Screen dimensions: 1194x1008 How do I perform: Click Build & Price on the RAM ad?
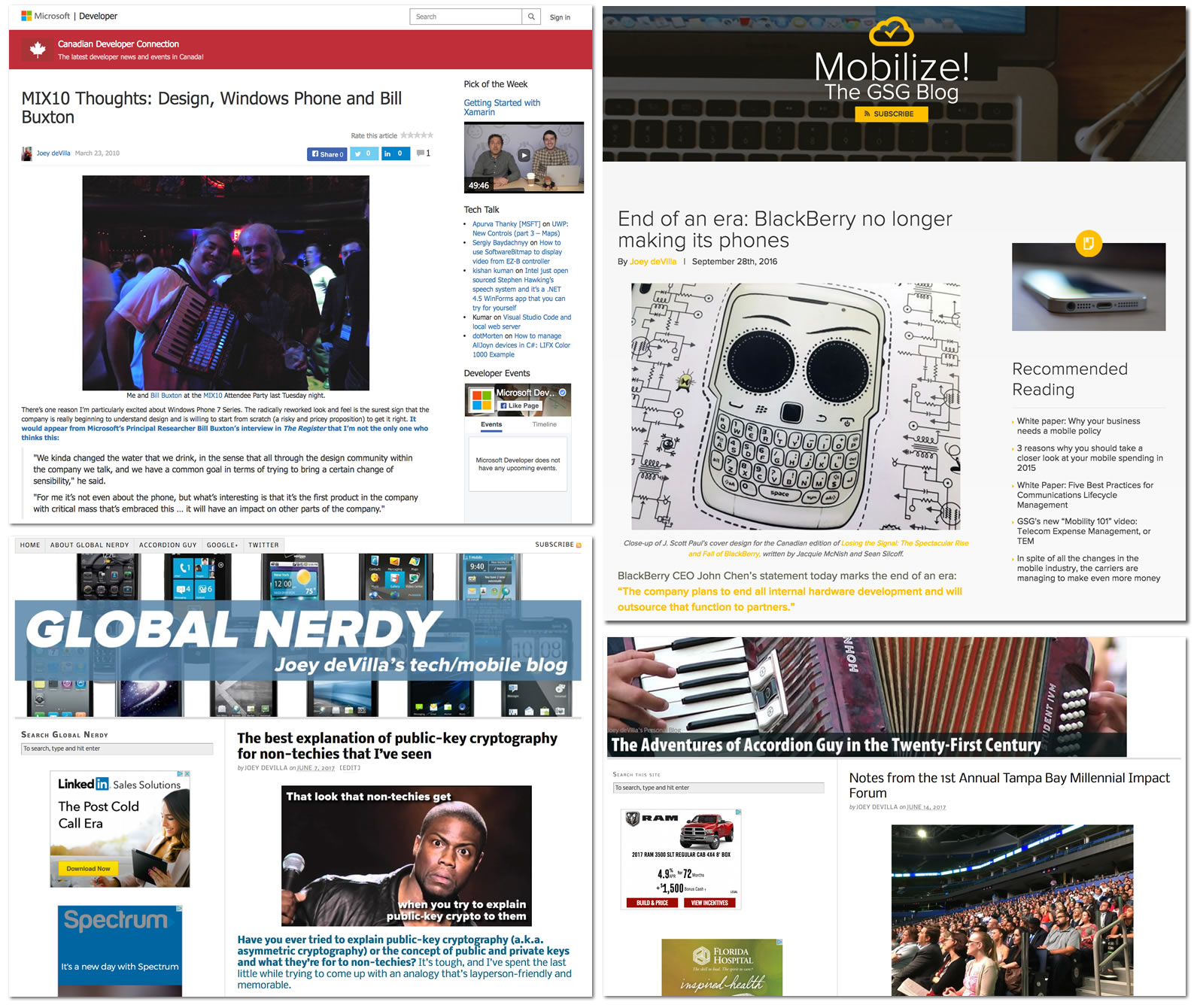(x=652, y=903)
